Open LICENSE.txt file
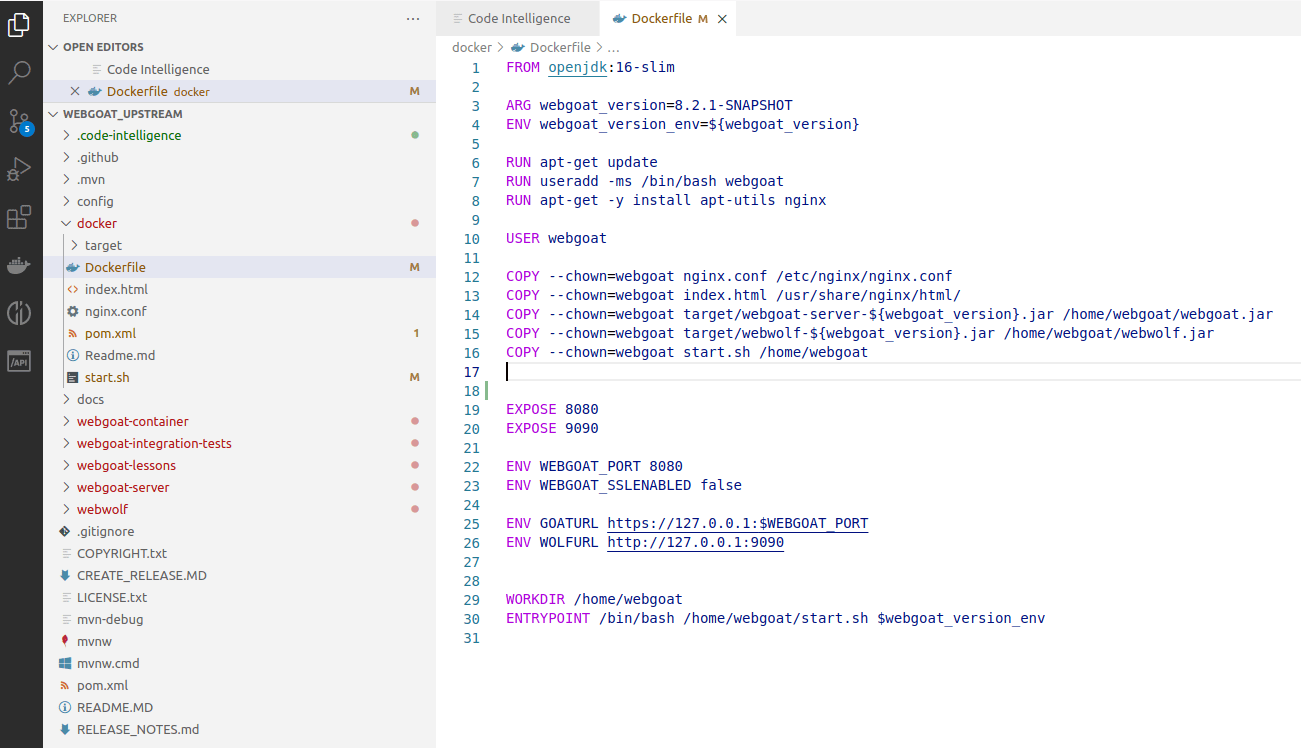The width and height of the screenshot is (1301, 748). click(x=239, y=597)
